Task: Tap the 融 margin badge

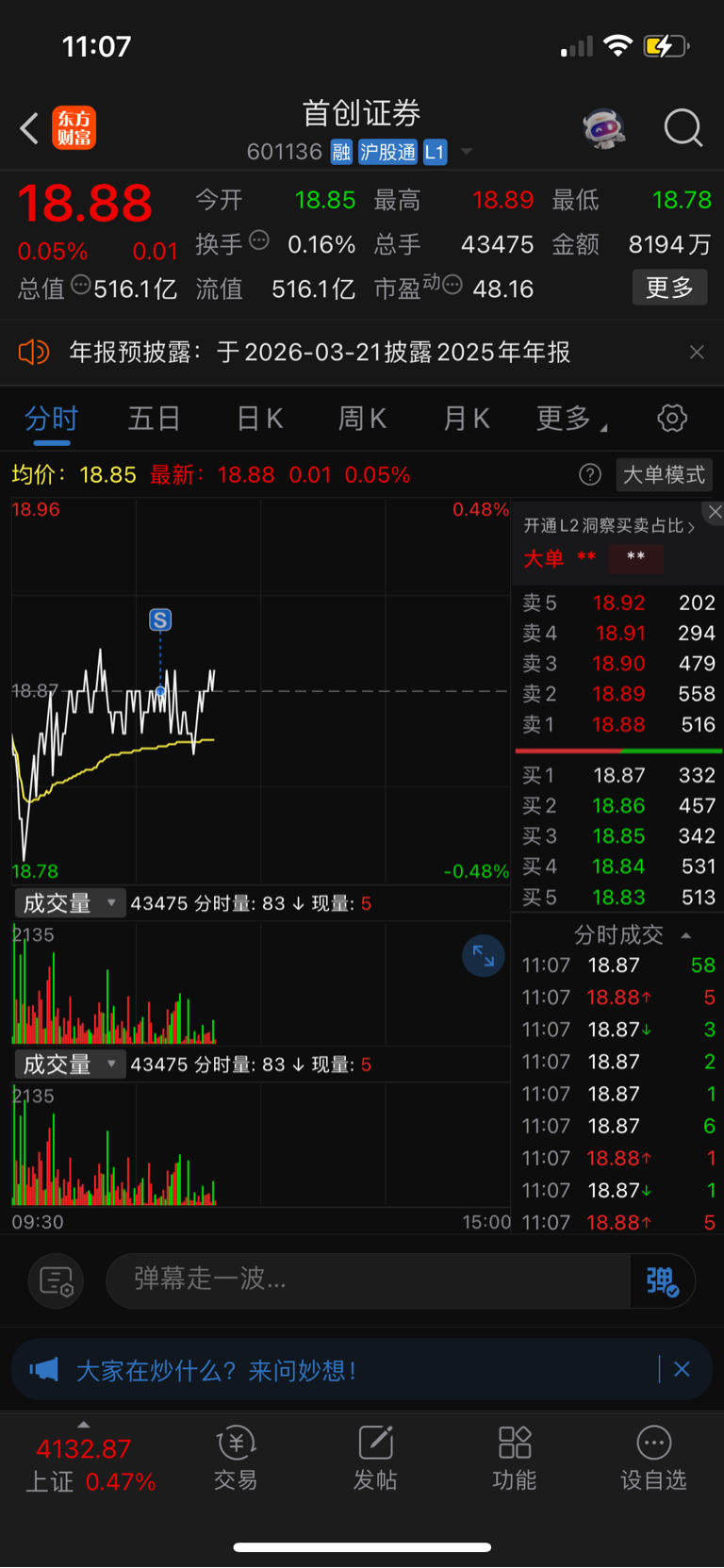Action: coord(341,152)
